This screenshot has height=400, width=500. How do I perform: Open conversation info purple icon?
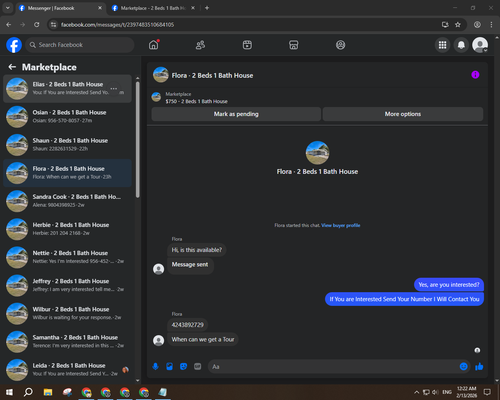coord(475,75)
